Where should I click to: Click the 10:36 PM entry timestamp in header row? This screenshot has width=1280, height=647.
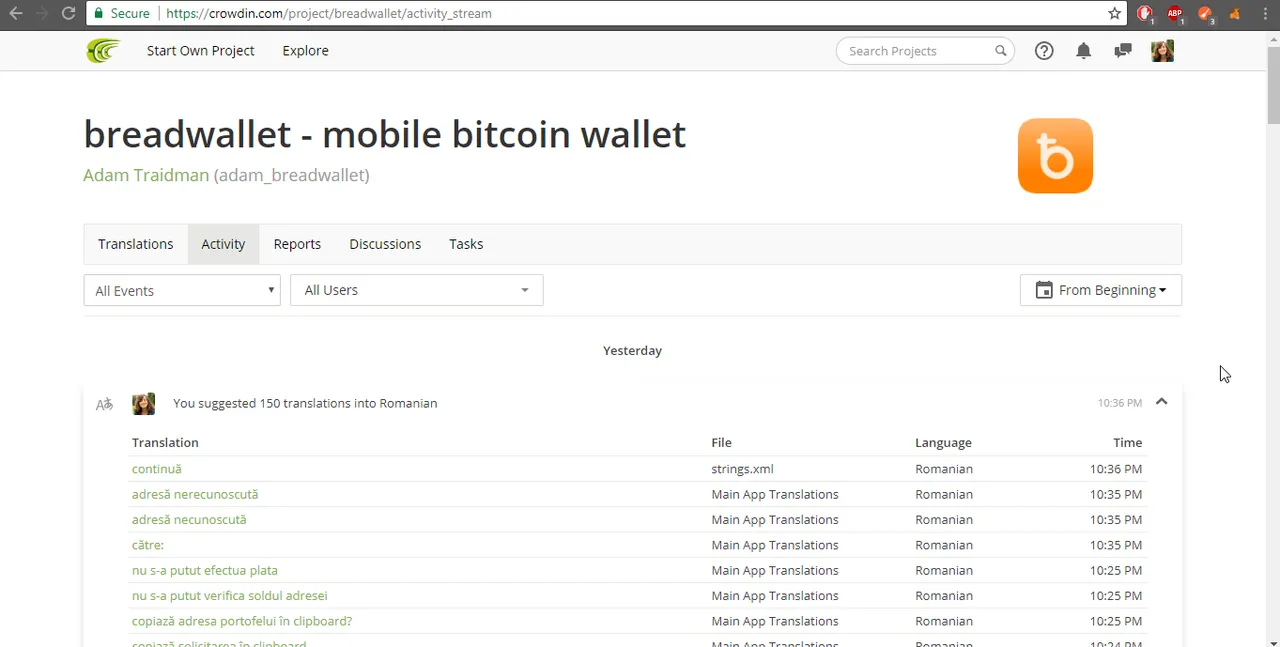[1119, 403]
